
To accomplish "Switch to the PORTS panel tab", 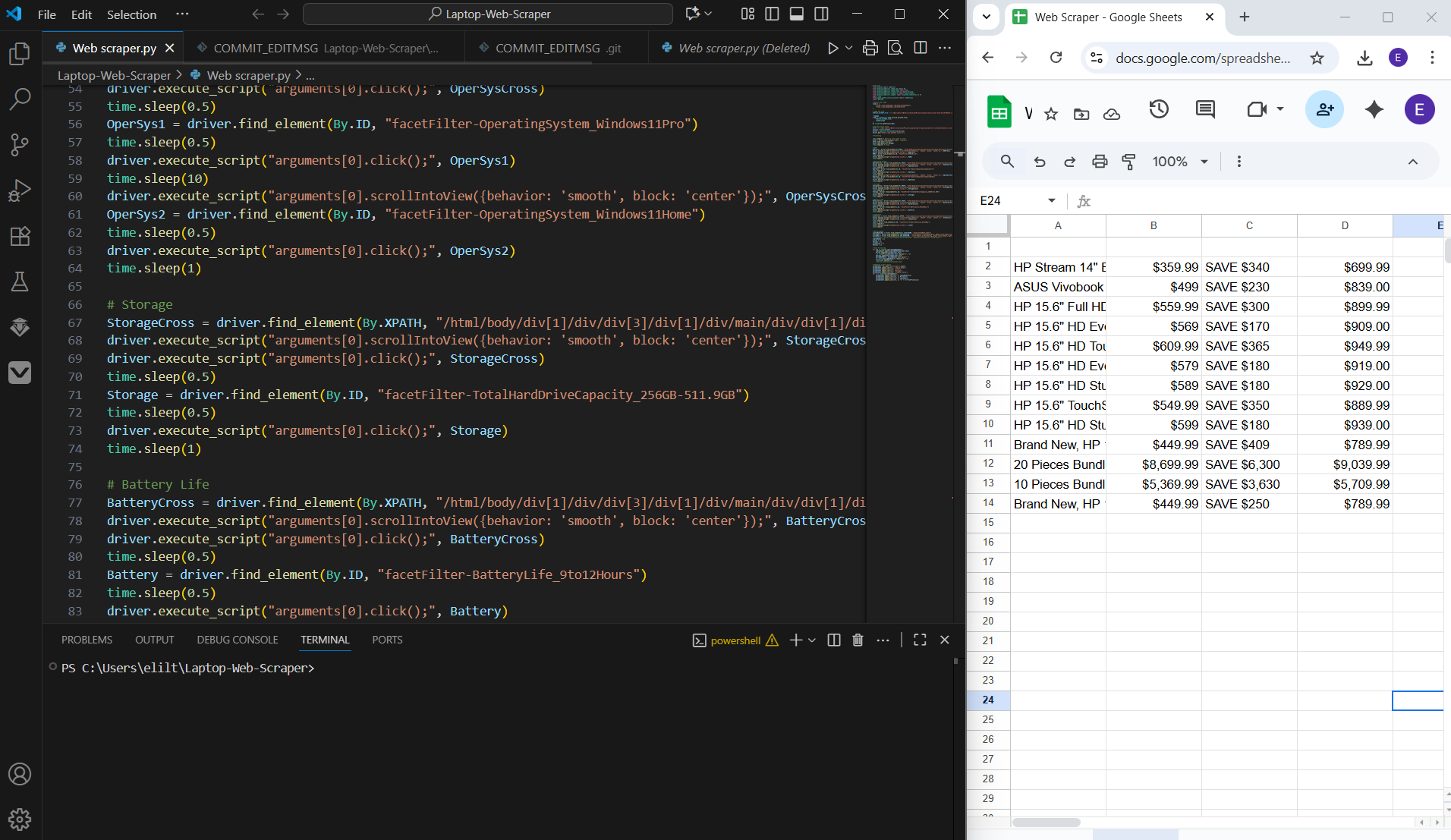I will tap(387, 640).
